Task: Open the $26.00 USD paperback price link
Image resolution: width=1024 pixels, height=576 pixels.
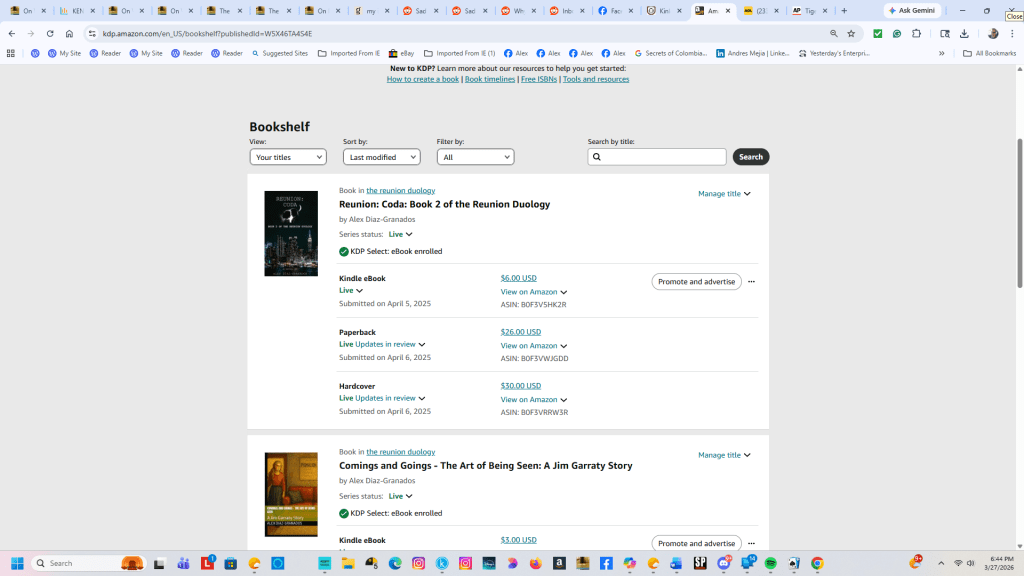Action: [520, 332]
